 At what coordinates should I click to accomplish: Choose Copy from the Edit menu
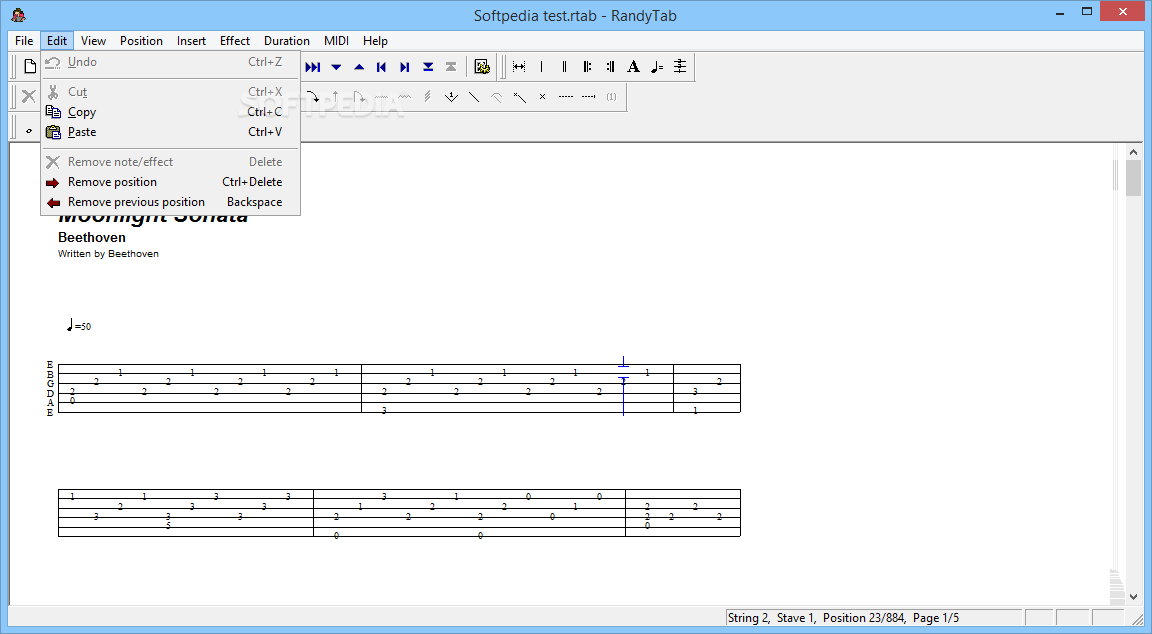[x=170, y=112]
